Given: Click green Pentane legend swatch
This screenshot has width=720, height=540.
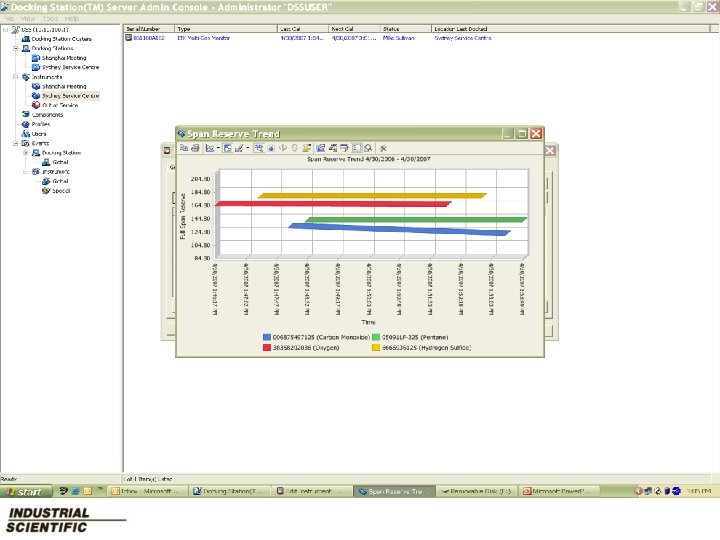Looking at the screenshot, I should [376, 337].
